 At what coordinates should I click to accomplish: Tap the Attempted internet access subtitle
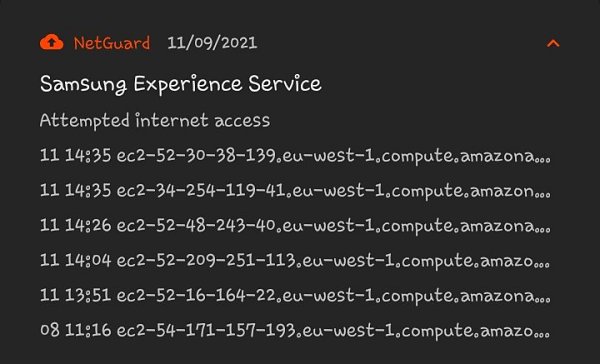[155, 121]
